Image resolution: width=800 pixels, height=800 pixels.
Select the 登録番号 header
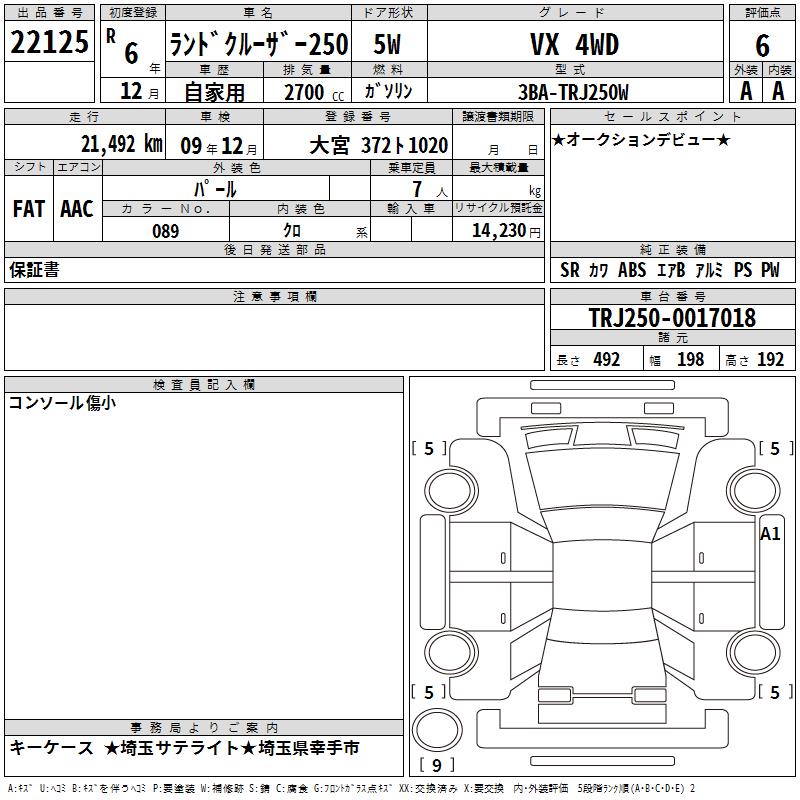(358, 116)
